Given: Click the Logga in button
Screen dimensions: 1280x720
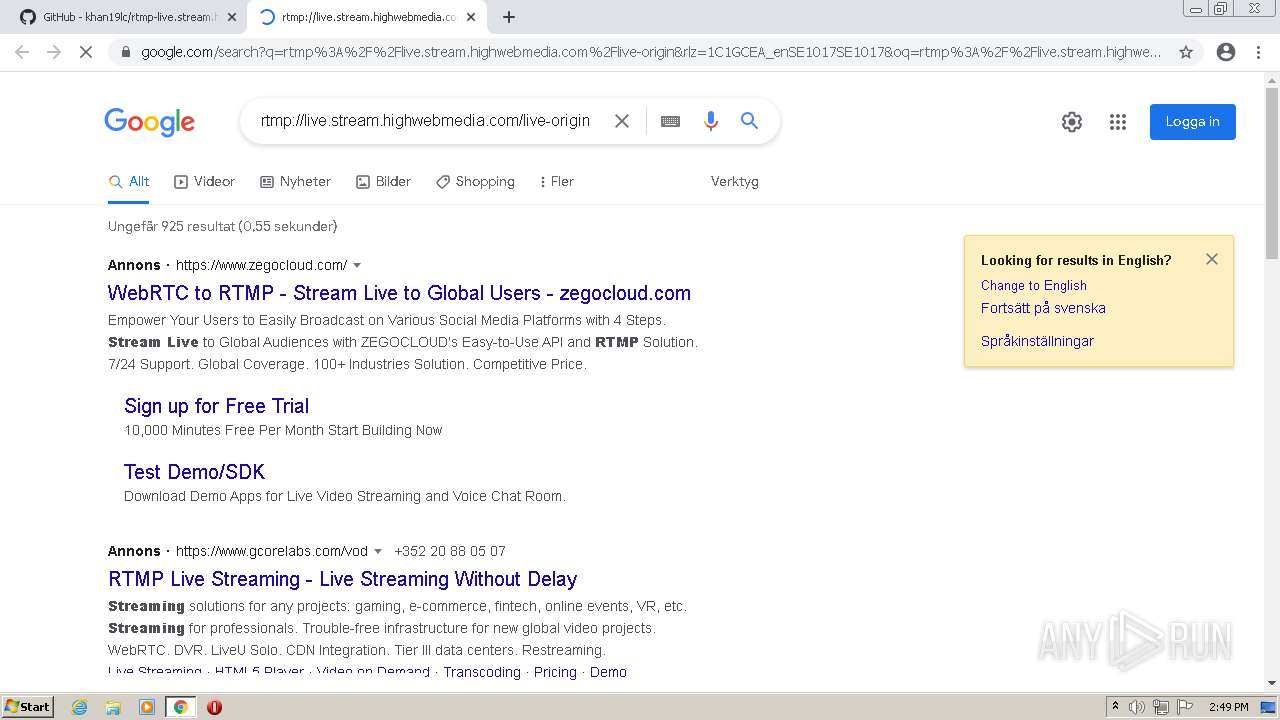Looking at the screenshot, I should click(x=1192, y=122).
